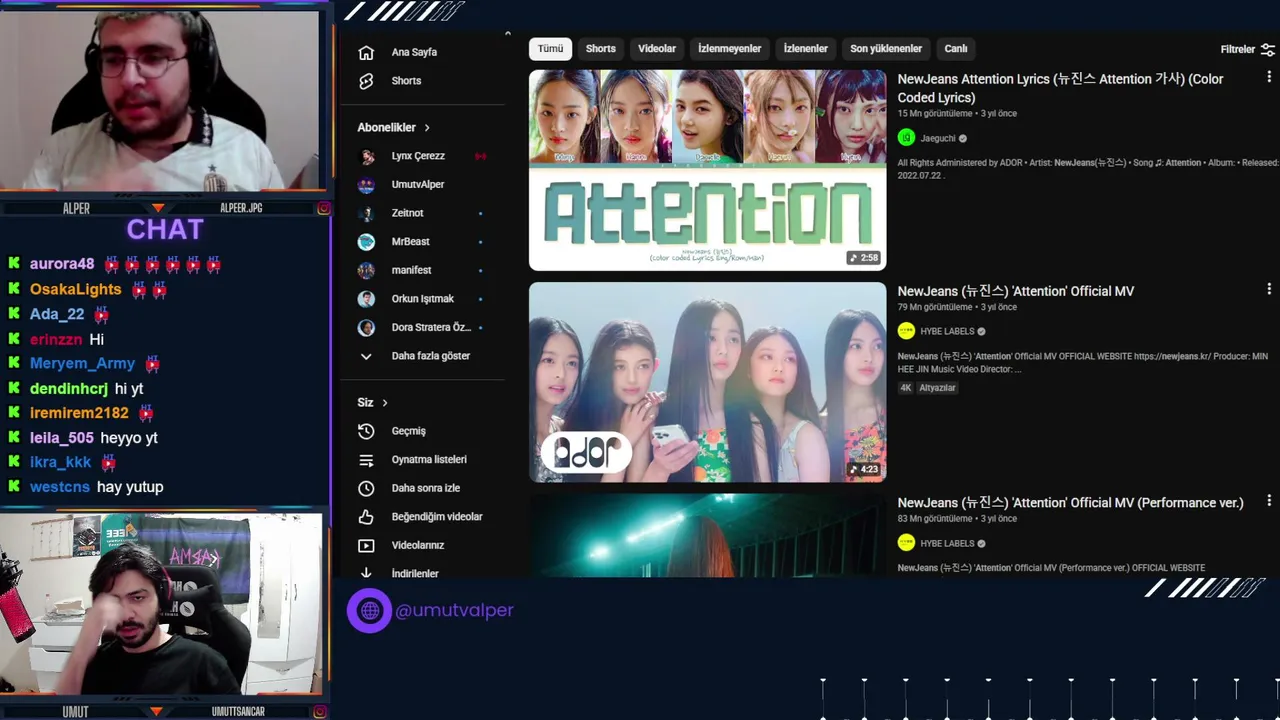Open Orkun Işıtmak channel avatar
This screenshot has width=1280, height=720.
367,299
